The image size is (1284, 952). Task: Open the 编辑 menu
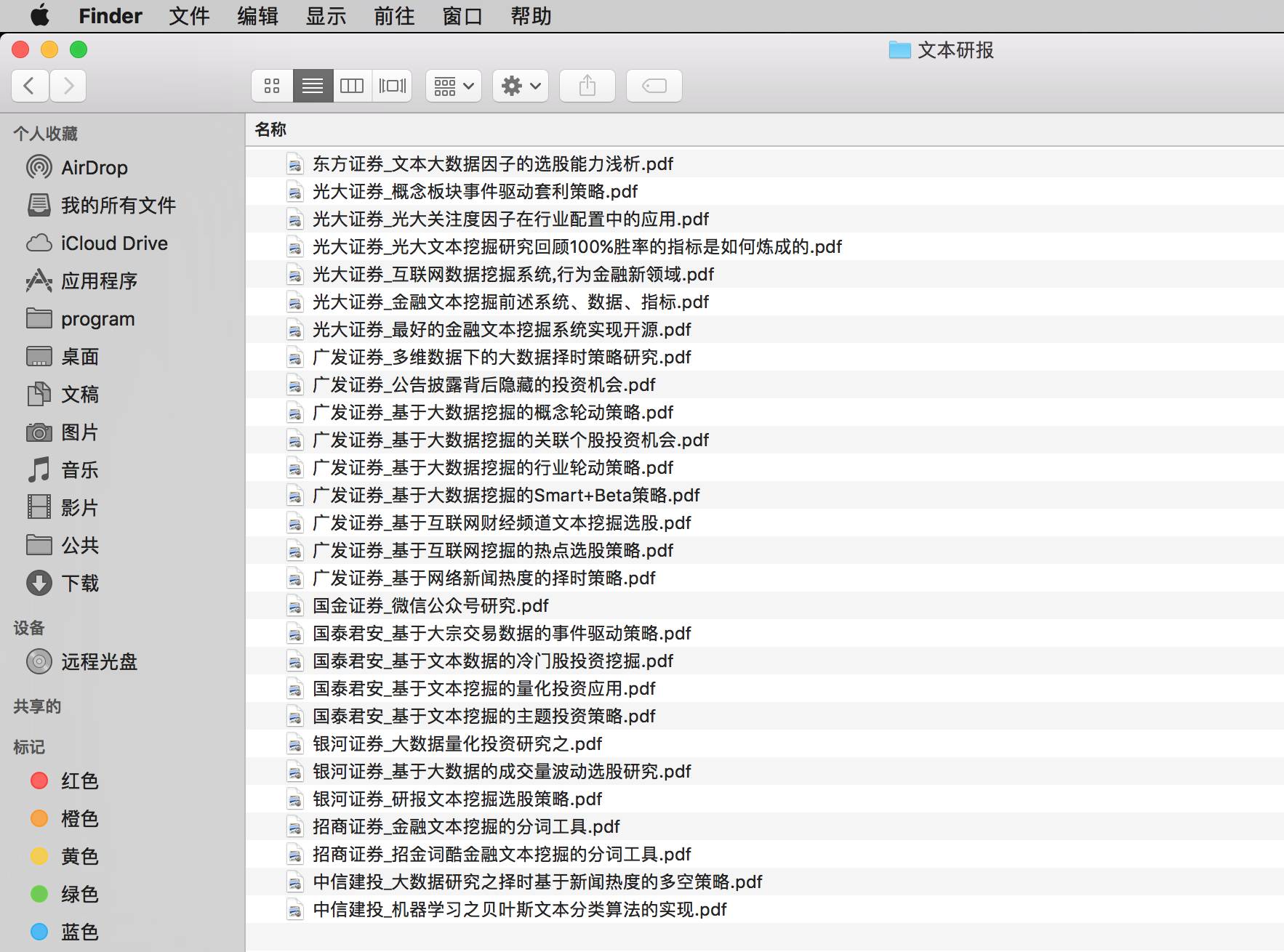click(x=257, y=15)
